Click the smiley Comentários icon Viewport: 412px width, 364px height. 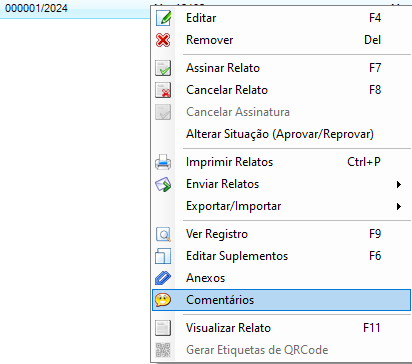pos(163,300)
